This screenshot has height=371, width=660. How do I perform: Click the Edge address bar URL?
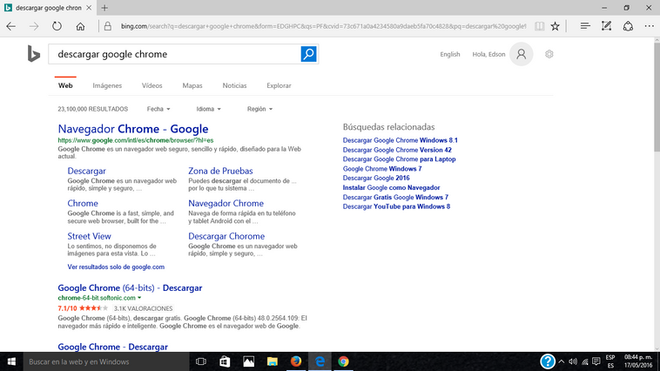pyautogui.click(x=323, y=26)
